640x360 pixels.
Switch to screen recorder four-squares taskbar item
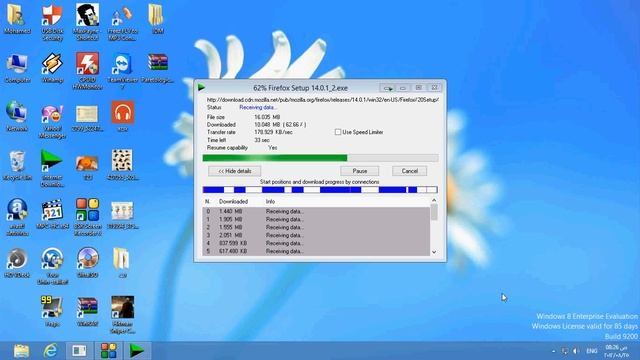[109, 351]
